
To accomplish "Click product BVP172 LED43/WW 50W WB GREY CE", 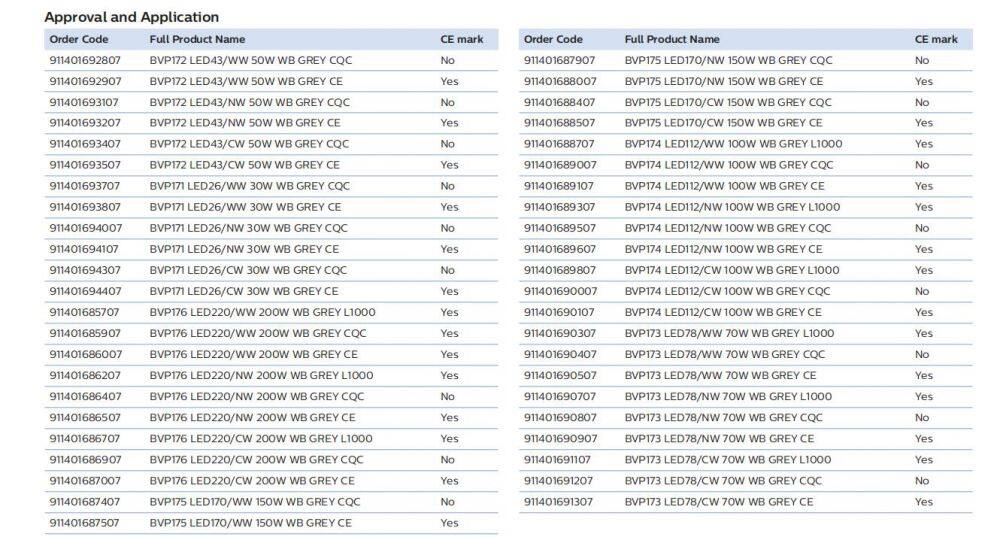I will 245,81.
